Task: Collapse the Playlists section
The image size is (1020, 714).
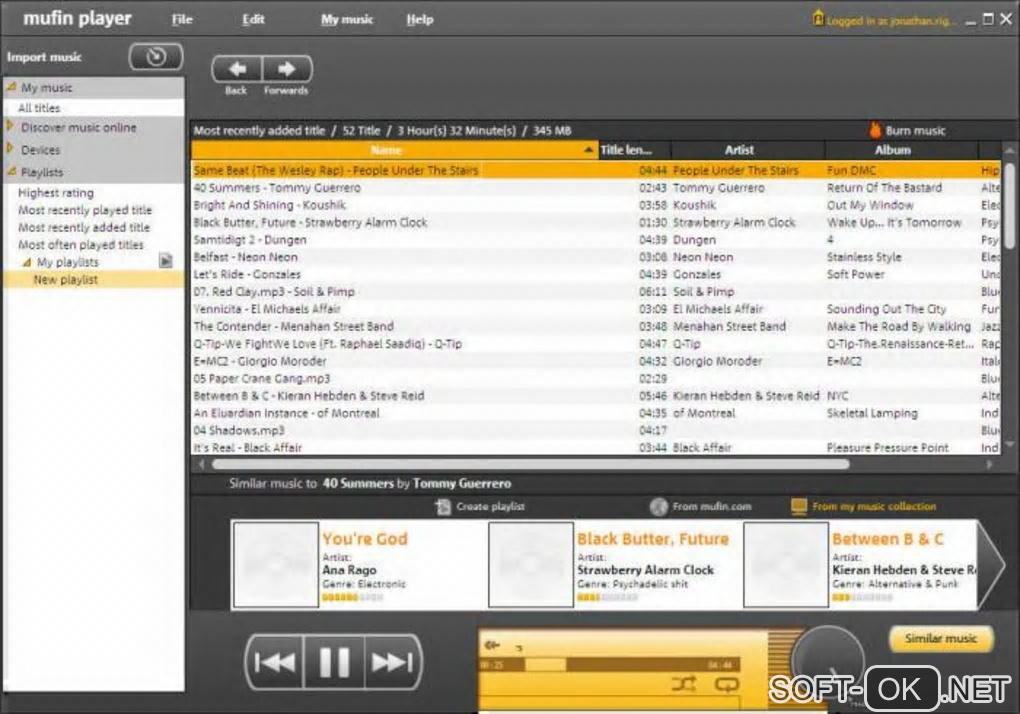Action: point(11,172)
